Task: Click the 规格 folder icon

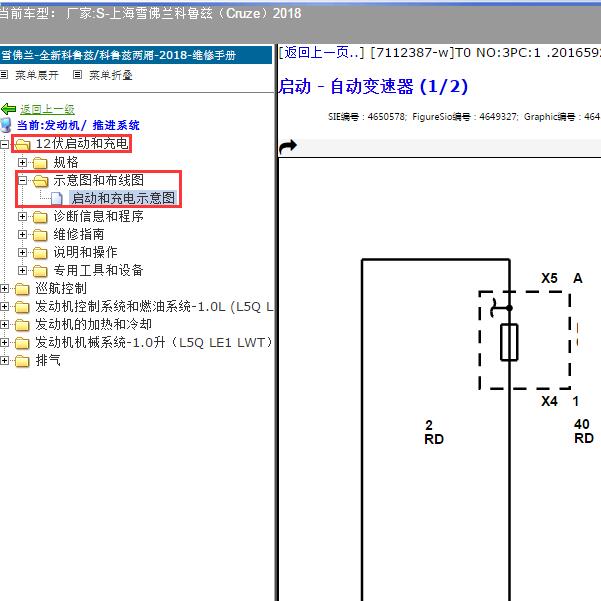Action: click(x=40, y=163)
